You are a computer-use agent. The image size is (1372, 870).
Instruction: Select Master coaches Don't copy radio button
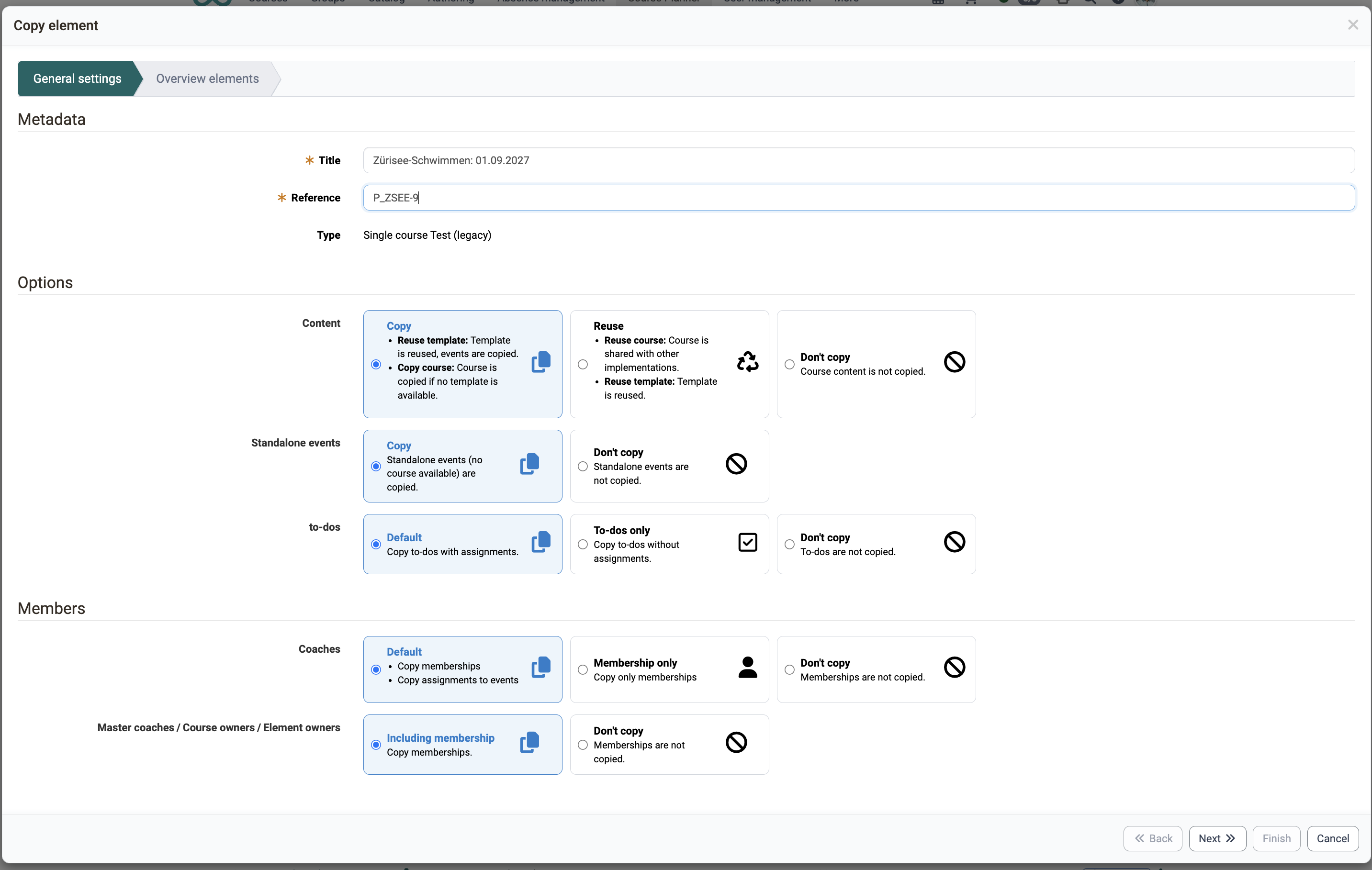coord(583,745)
